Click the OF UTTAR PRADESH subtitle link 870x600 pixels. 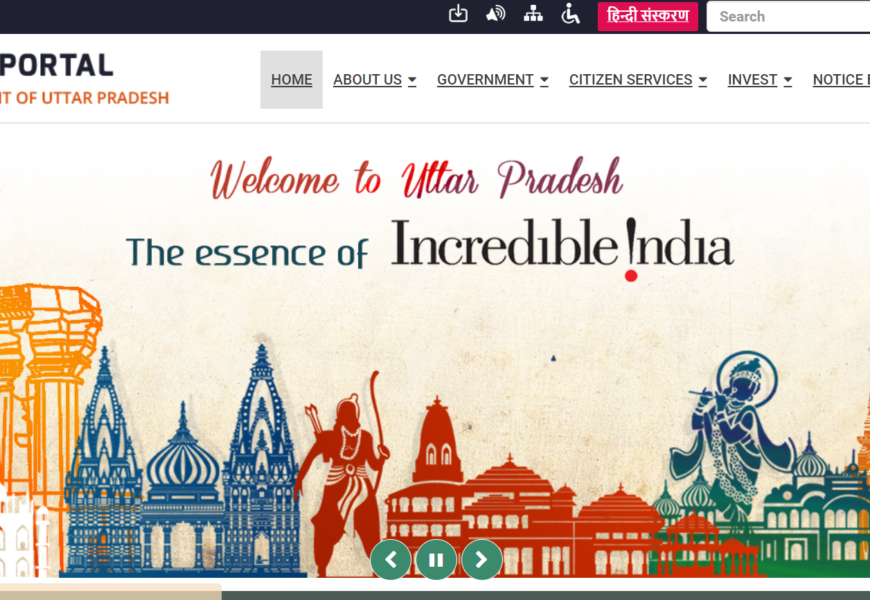point(84,98)
